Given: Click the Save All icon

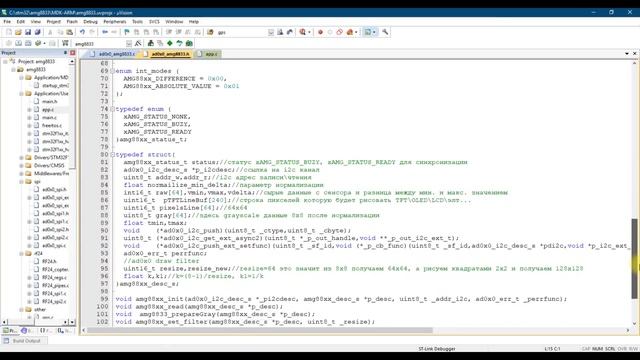Looking at the screenshot, I should coord(38,32).
